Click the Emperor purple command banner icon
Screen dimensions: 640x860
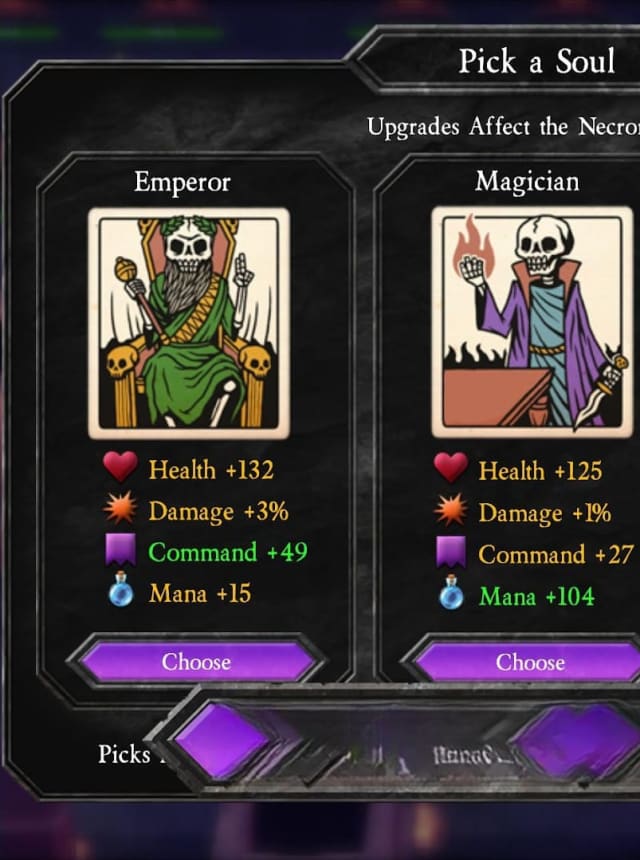pos(121,550)
